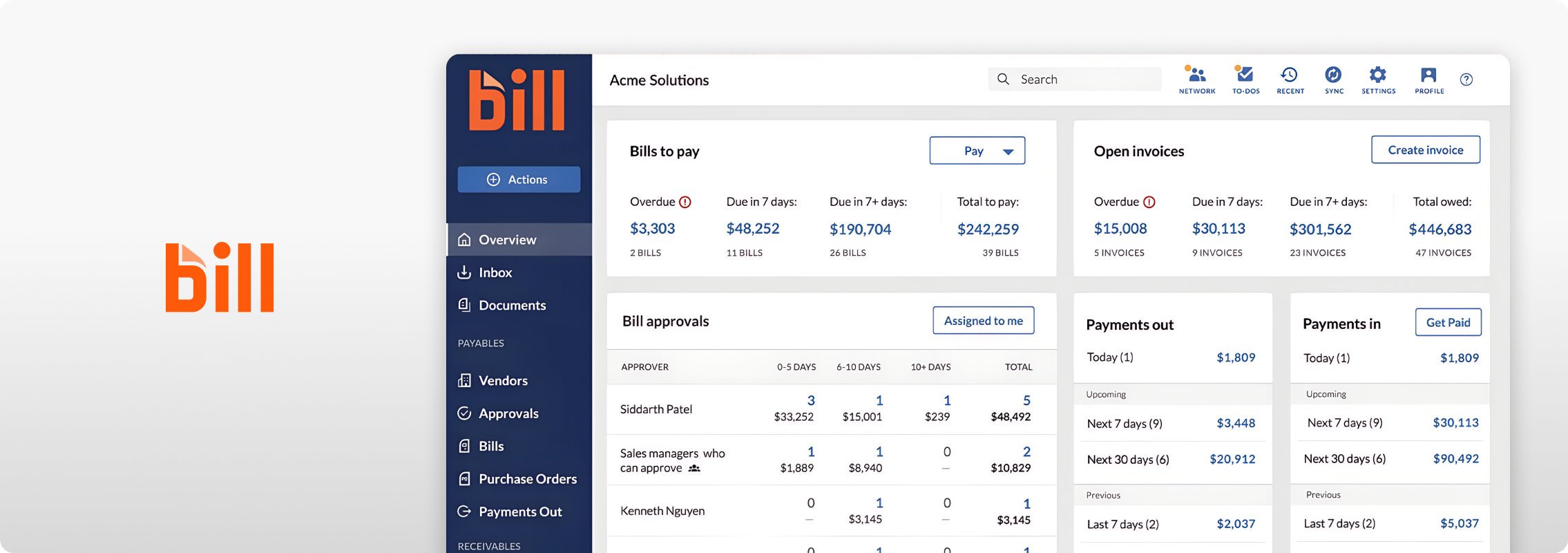Open Payments Out in sidebar
Screen dimensions: 1568x553
pos(519,512)
